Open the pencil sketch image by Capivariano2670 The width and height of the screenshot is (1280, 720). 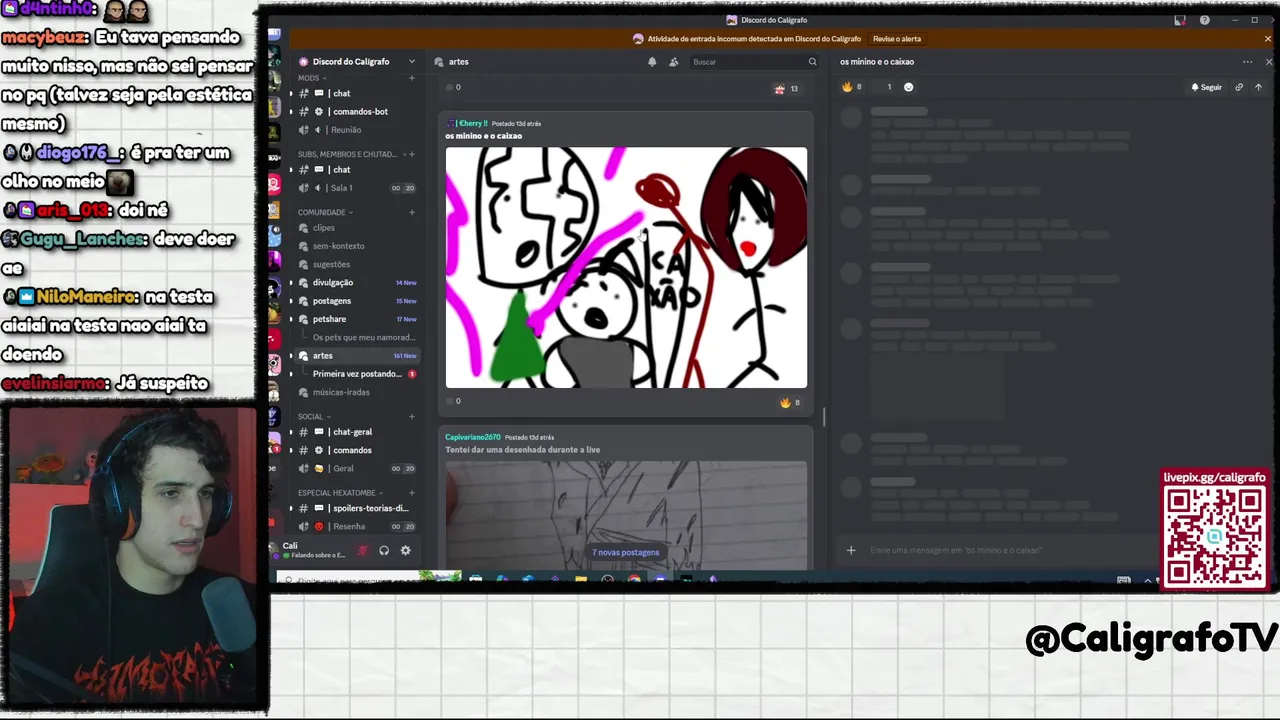626,514
